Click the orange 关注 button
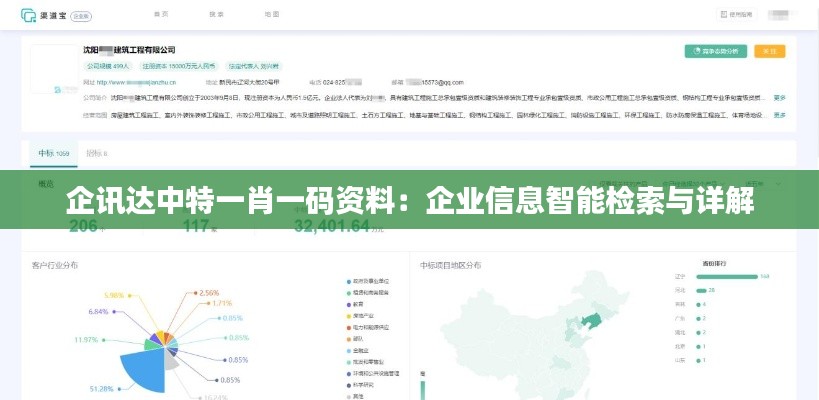Image resolution: width=819 pixels, height=400 pixels. tap(769, 51)
